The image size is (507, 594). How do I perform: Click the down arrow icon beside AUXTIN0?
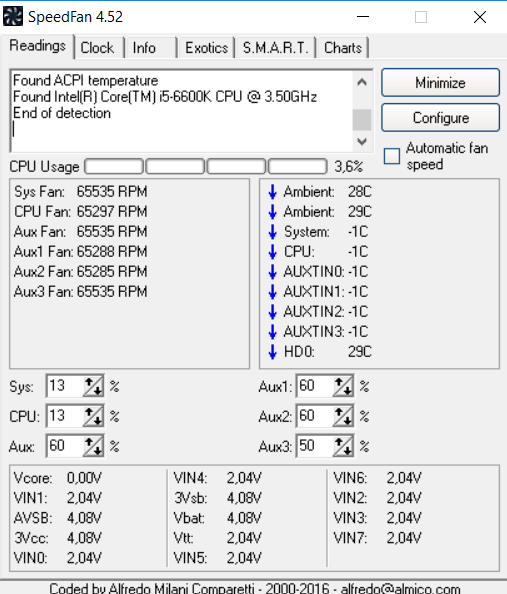pyautogui.click(x=272, y=272)
